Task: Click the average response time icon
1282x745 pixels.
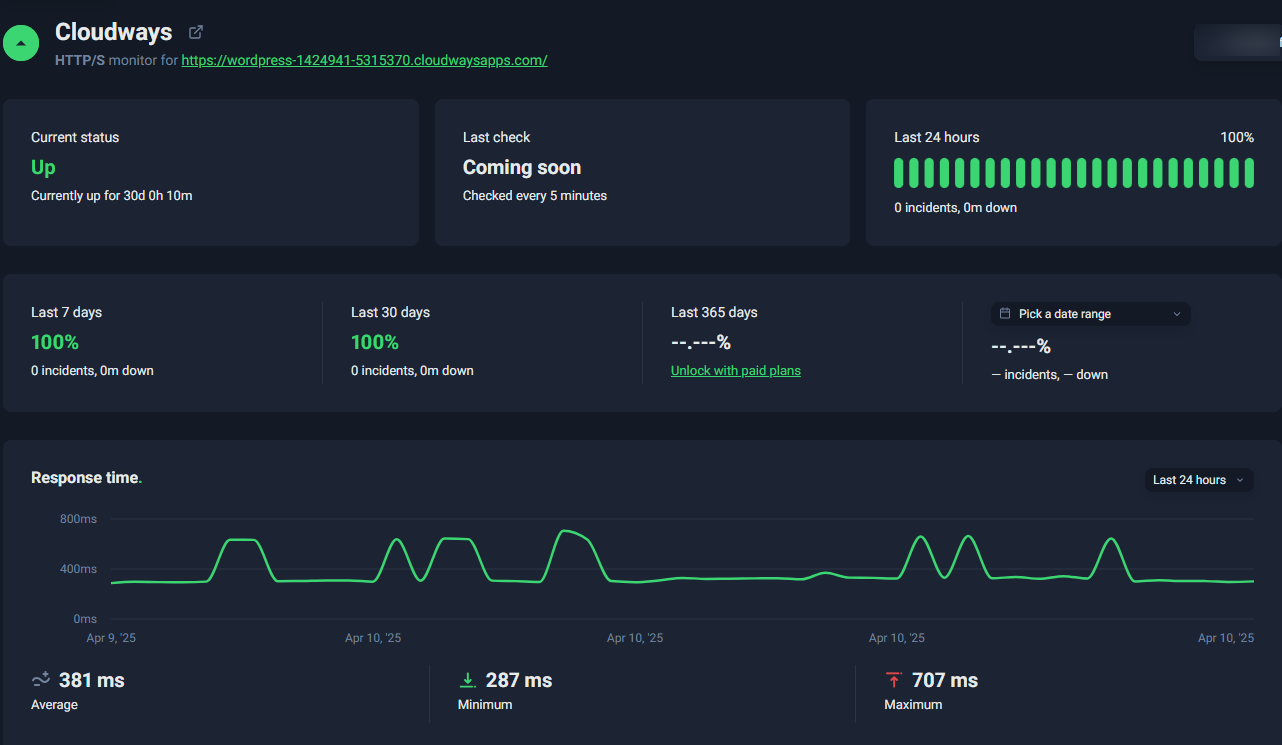Action: point(41,680)
